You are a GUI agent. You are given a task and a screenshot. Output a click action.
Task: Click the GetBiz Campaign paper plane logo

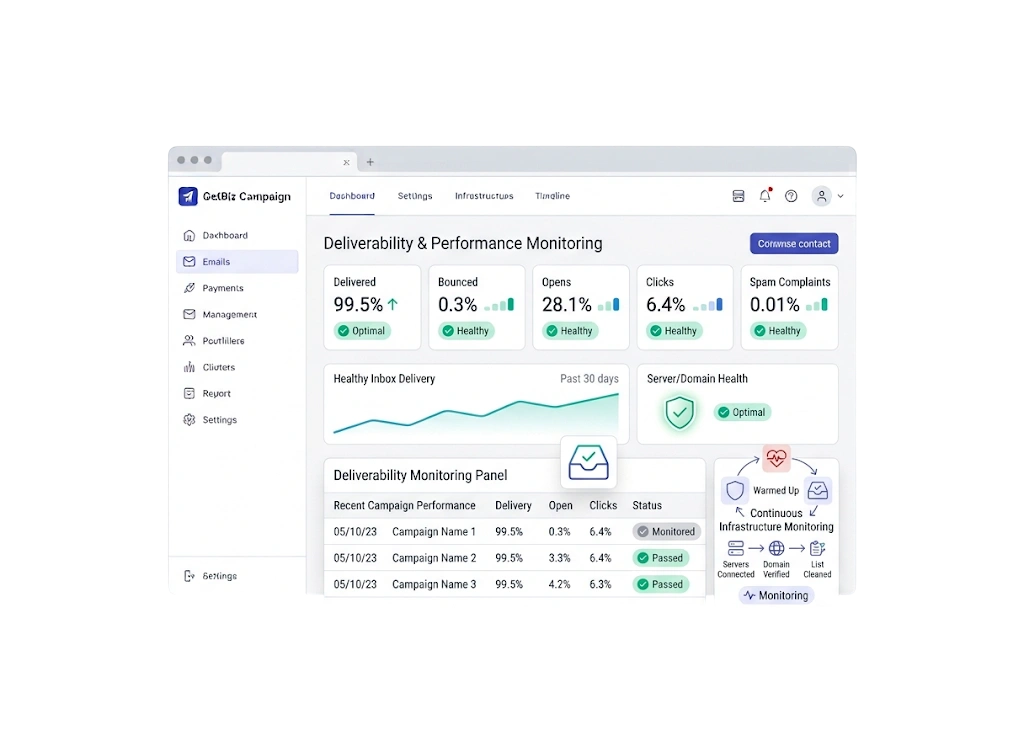pos(188,196)
